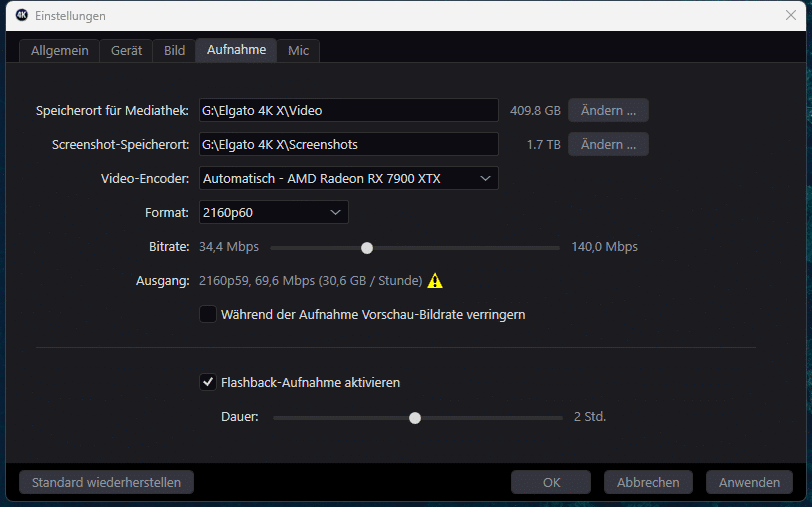Viewport: 812px width, 507px height.
Task: Click the Mediathek path input field
Action: 348,110
